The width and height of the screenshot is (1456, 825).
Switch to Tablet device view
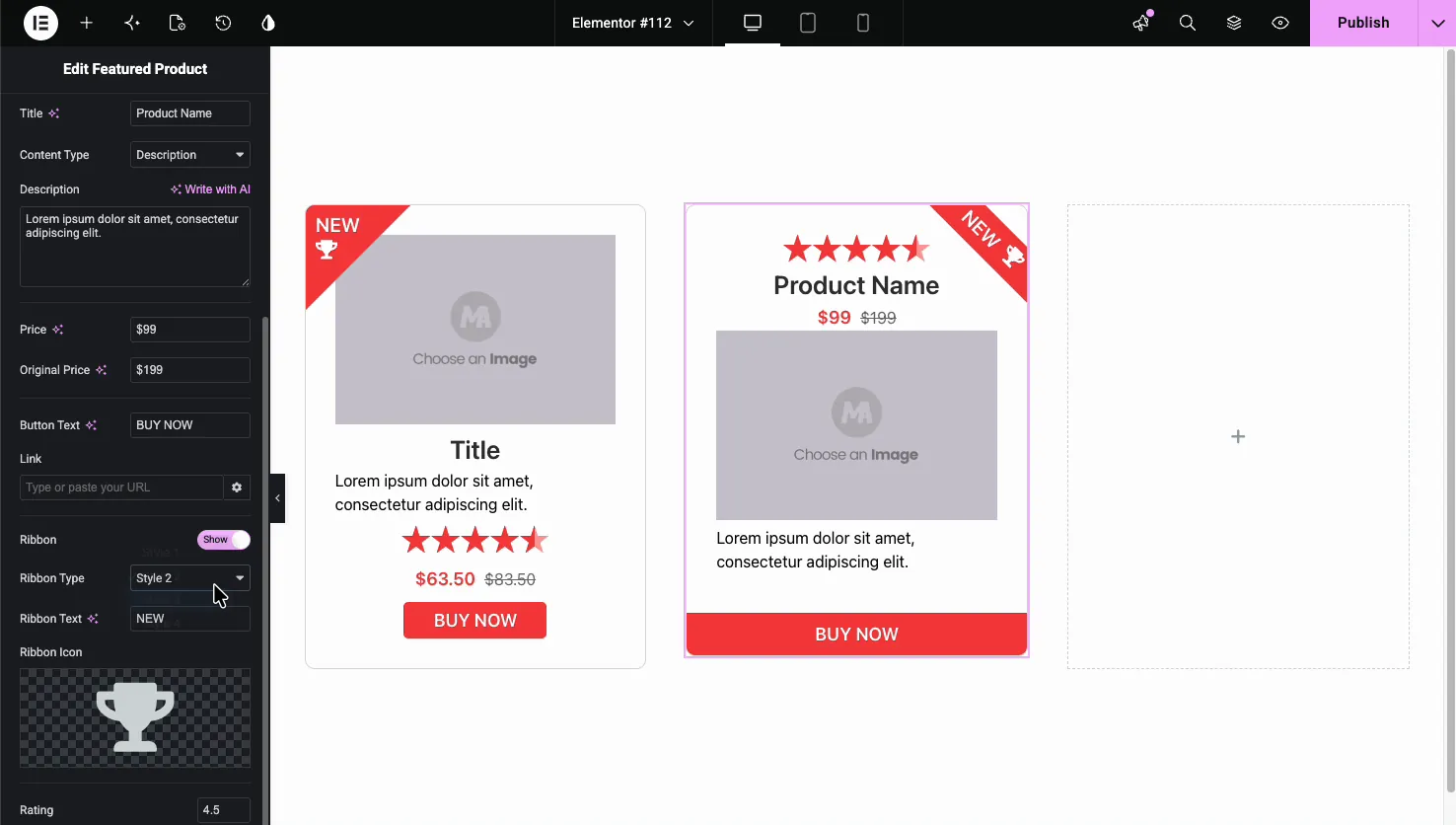pyautogui.click(x=808, y=23)
